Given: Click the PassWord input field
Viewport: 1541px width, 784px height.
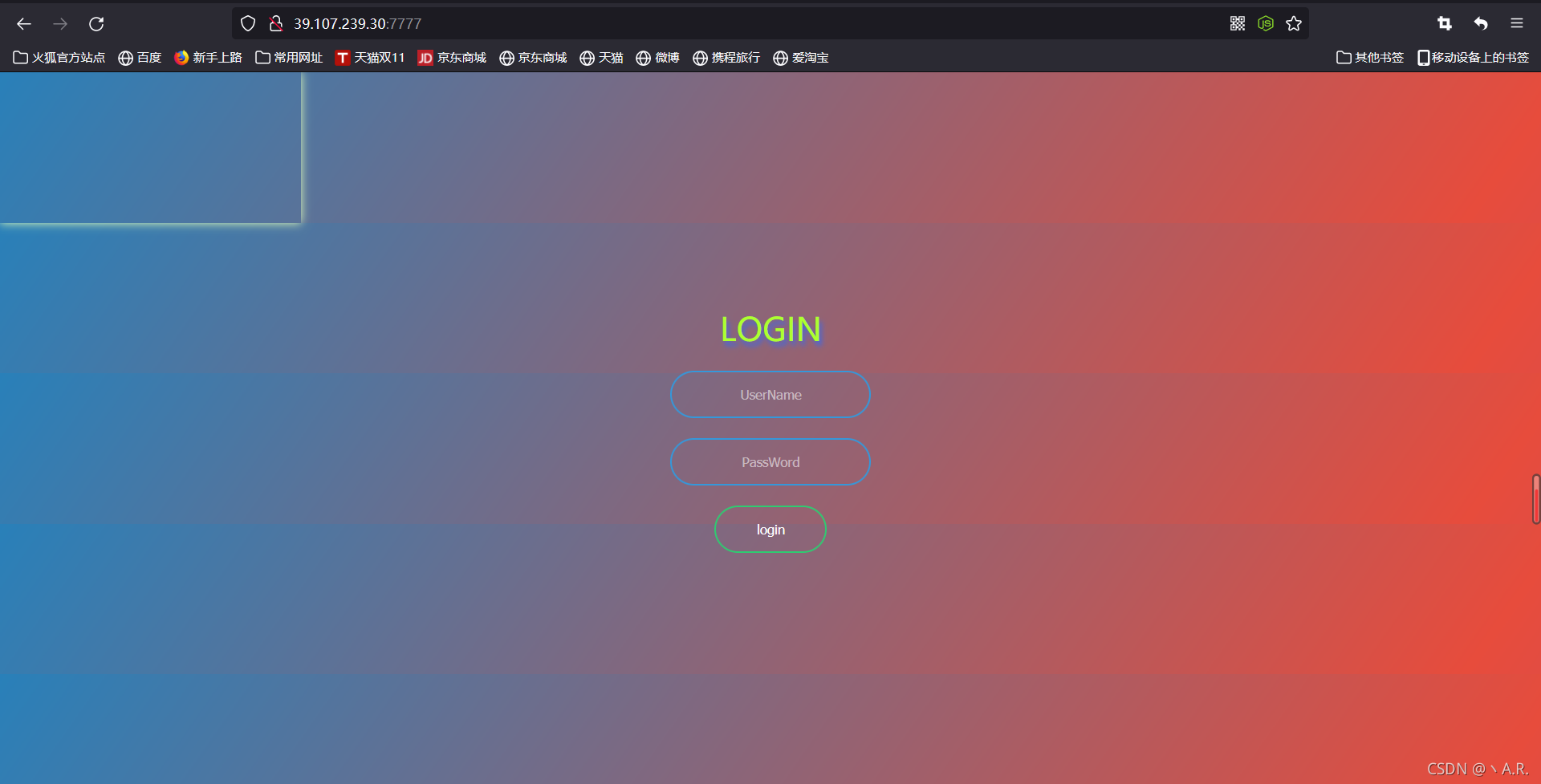Looking at the screenshot, I should (x=770, y=462).
